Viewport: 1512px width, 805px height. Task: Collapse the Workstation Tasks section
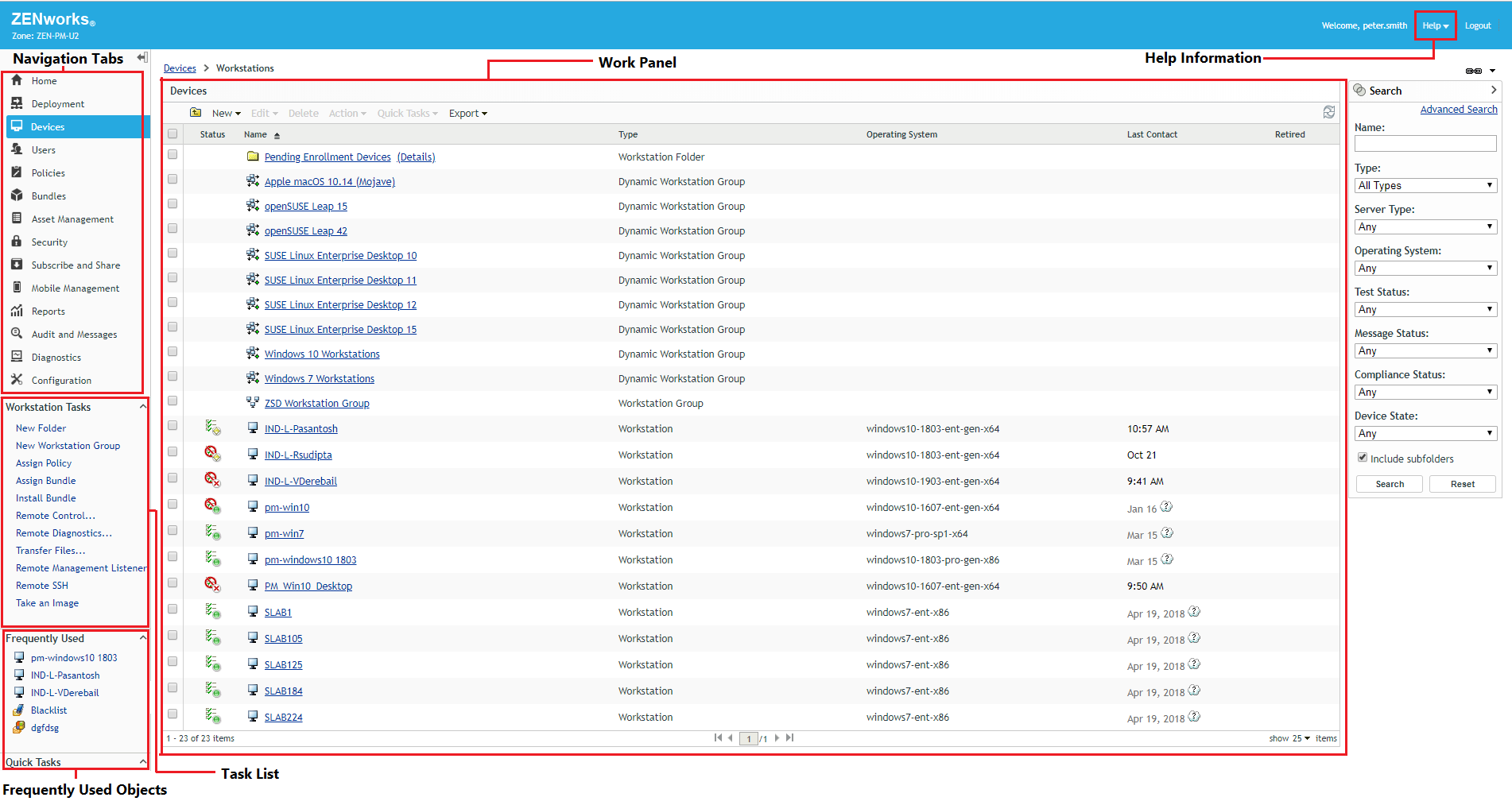[143, 407]
